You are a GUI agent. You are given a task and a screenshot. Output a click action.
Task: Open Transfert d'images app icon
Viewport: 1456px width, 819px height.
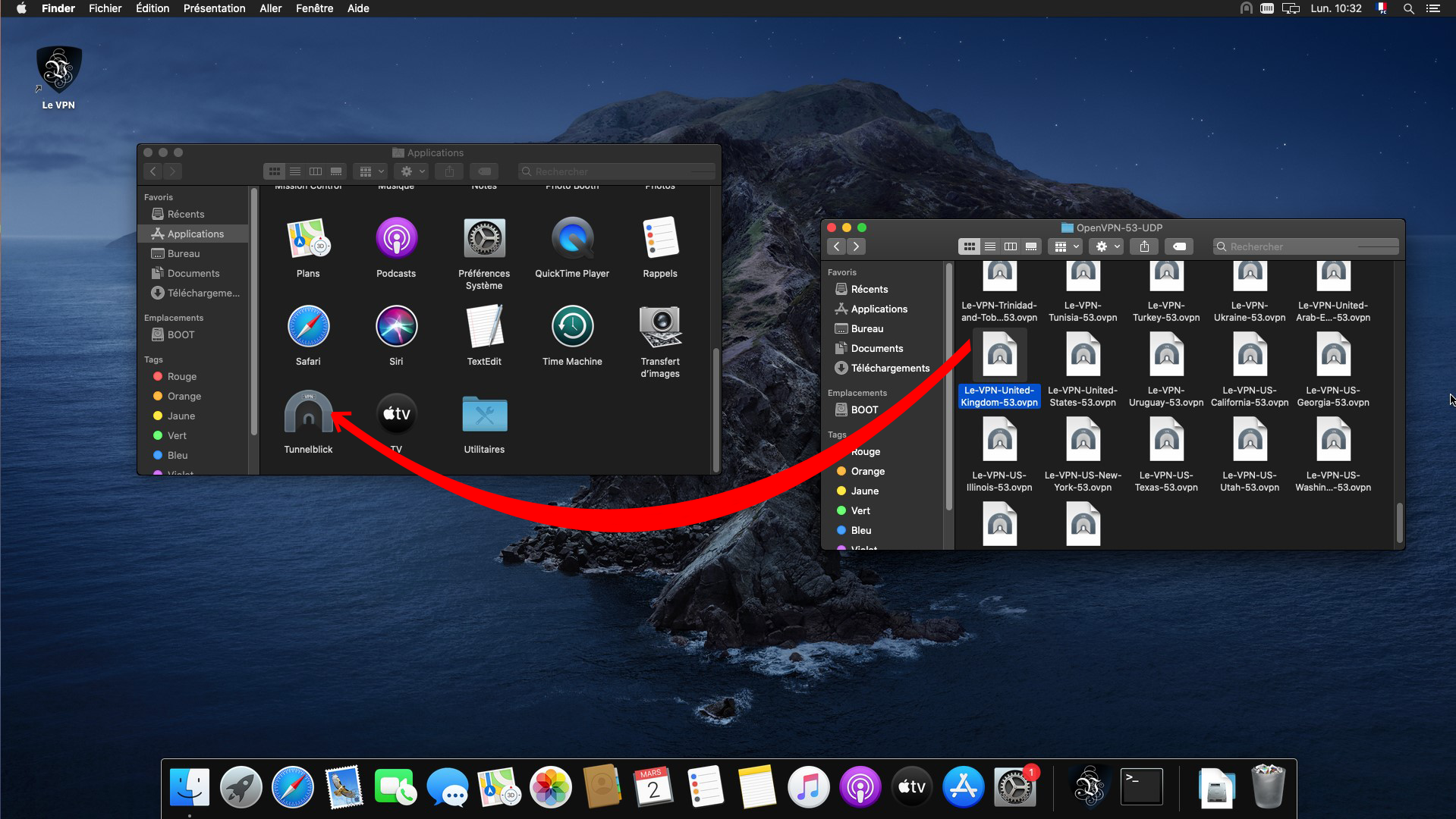pyautogui.click(x=660, y=326)
